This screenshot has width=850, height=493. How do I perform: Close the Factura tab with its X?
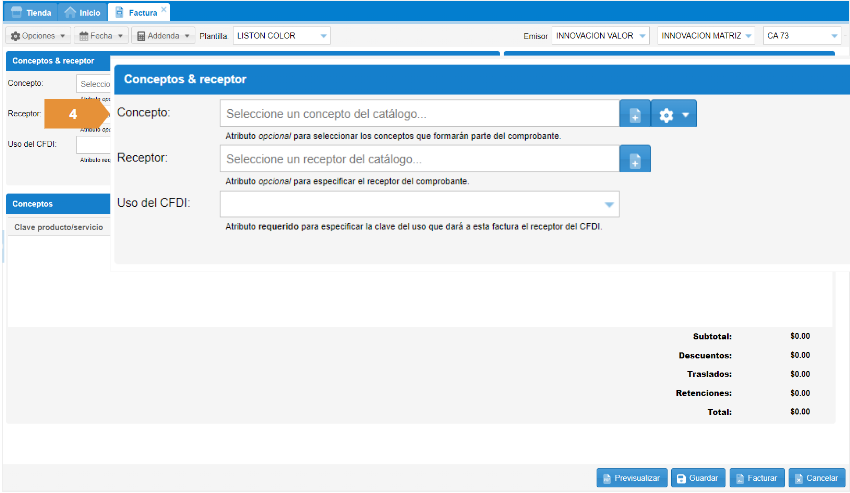click(x=164, y=8)
